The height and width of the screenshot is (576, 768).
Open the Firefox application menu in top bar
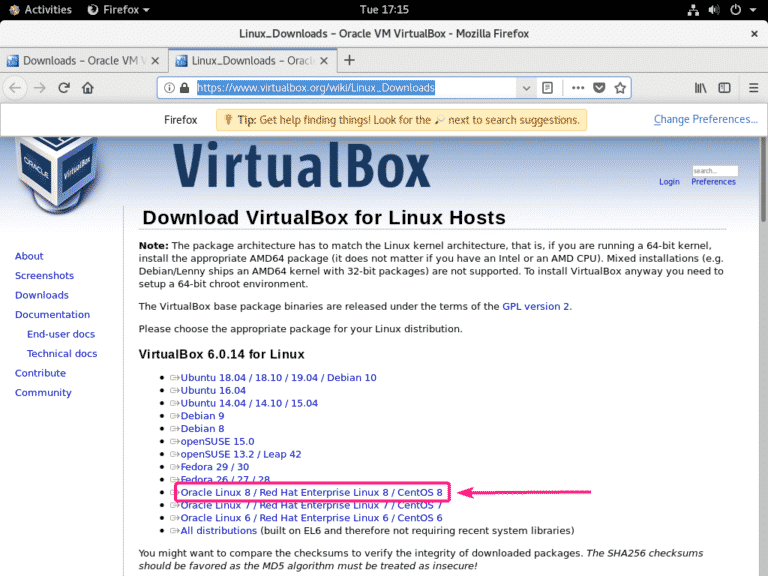point(118,9)
